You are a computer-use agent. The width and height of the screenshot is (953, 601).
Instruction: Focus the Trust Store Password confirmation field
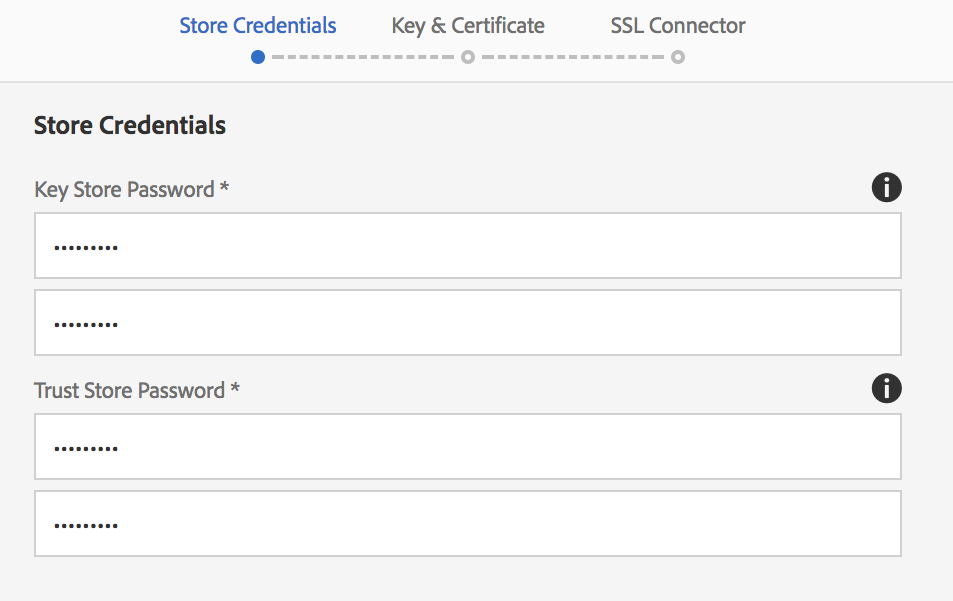point(467,524)
